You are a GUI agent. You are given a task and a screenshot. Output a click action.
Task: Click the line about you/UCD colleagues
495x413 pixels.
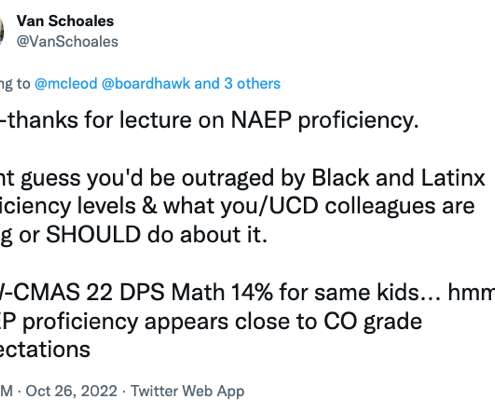pyautogui.click(x=237, y=206)
